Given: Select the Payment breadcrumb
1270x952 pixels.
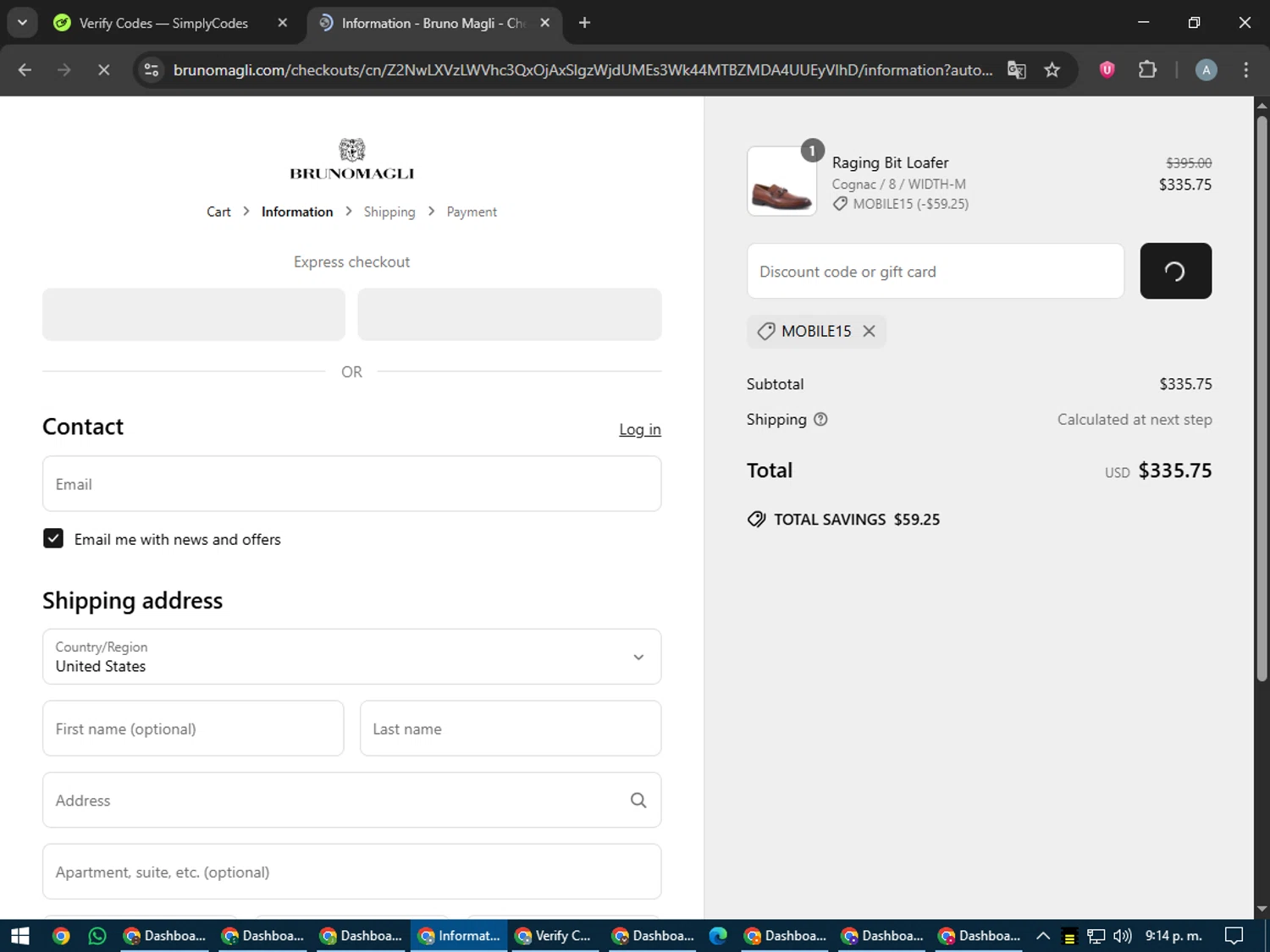Looking at the screenshot, I should [472, 212].
